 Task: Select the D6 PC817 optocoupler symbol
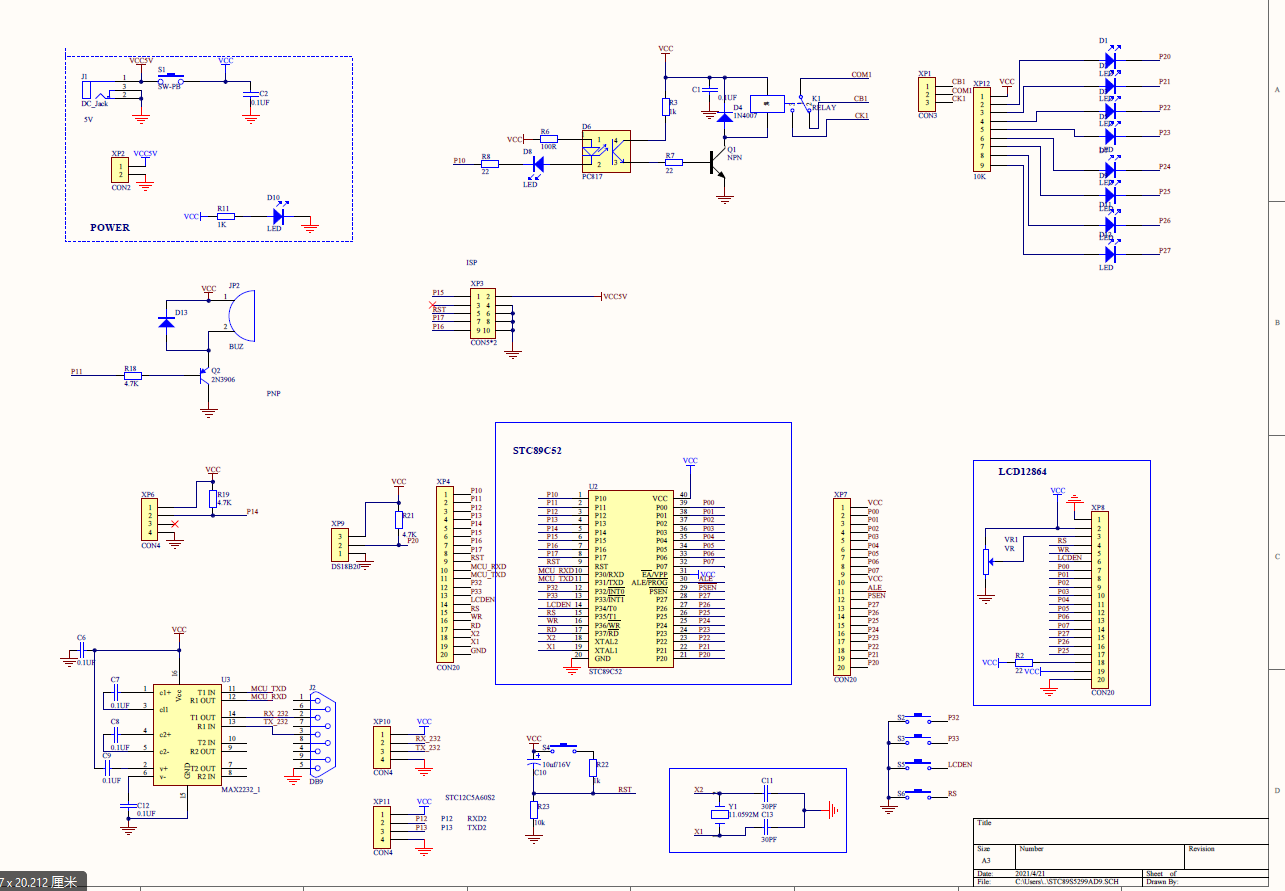tap(606, 152)
